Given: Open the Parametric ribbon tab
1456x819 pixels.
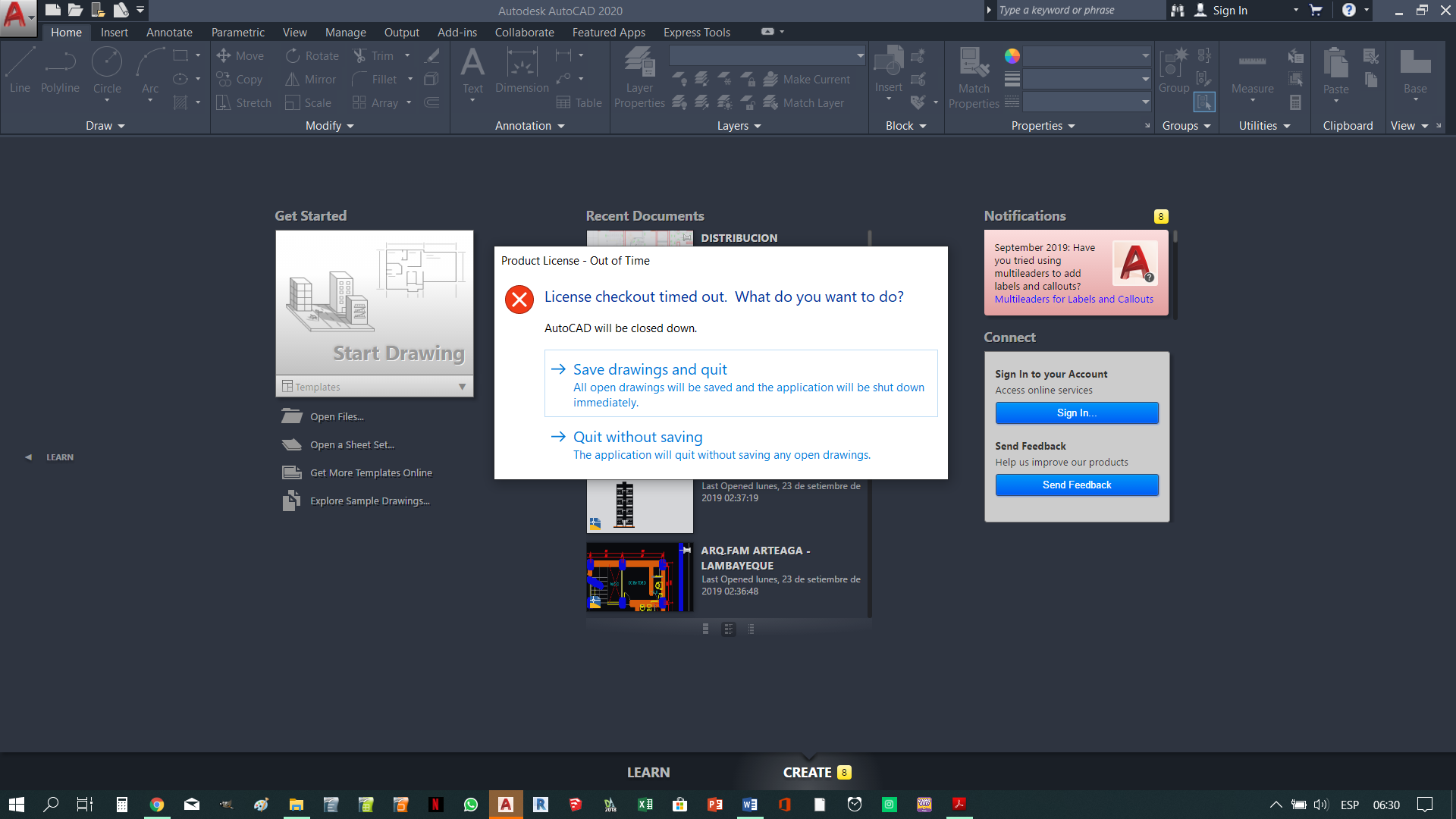Looking at the screenshot, I should coord(236,32).
